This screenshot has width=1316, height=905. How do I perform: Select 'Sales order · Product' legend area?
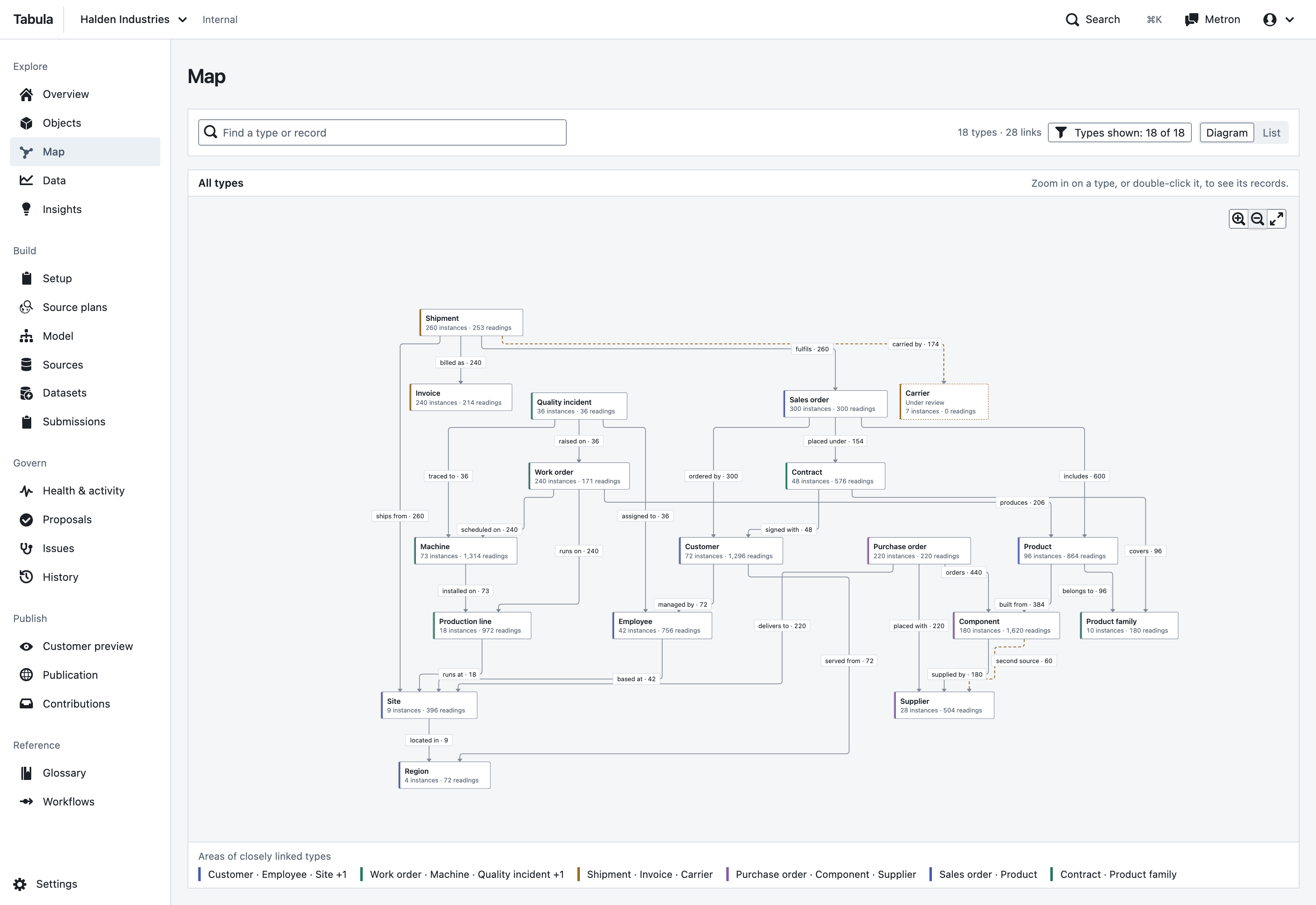click(x=983, y=875)
